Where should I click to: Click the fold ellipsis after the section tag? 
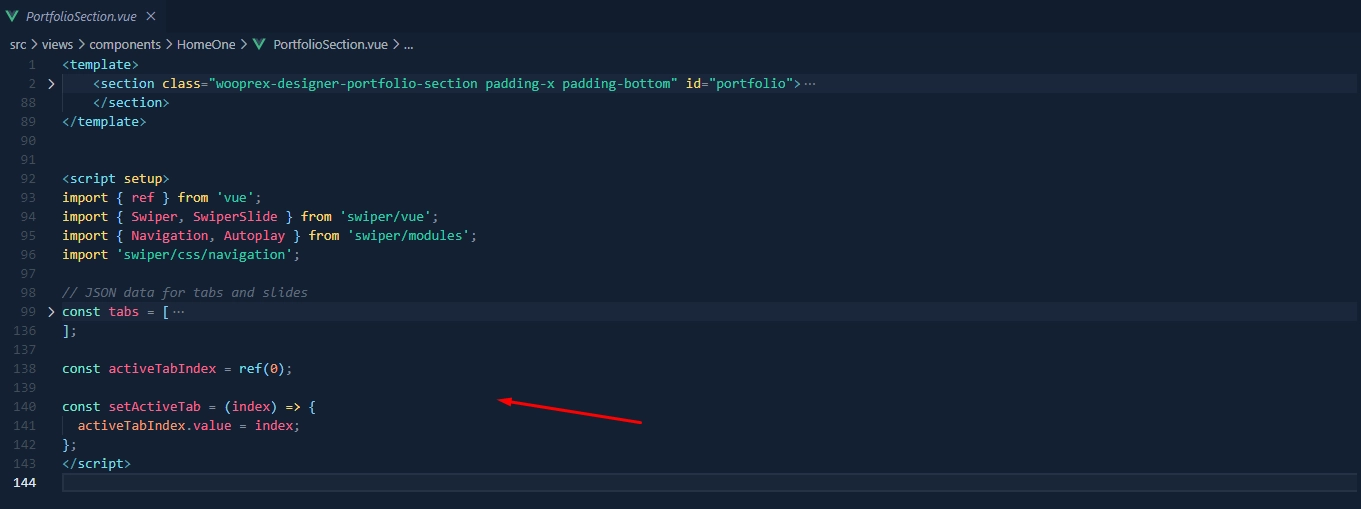click(810, 83)
